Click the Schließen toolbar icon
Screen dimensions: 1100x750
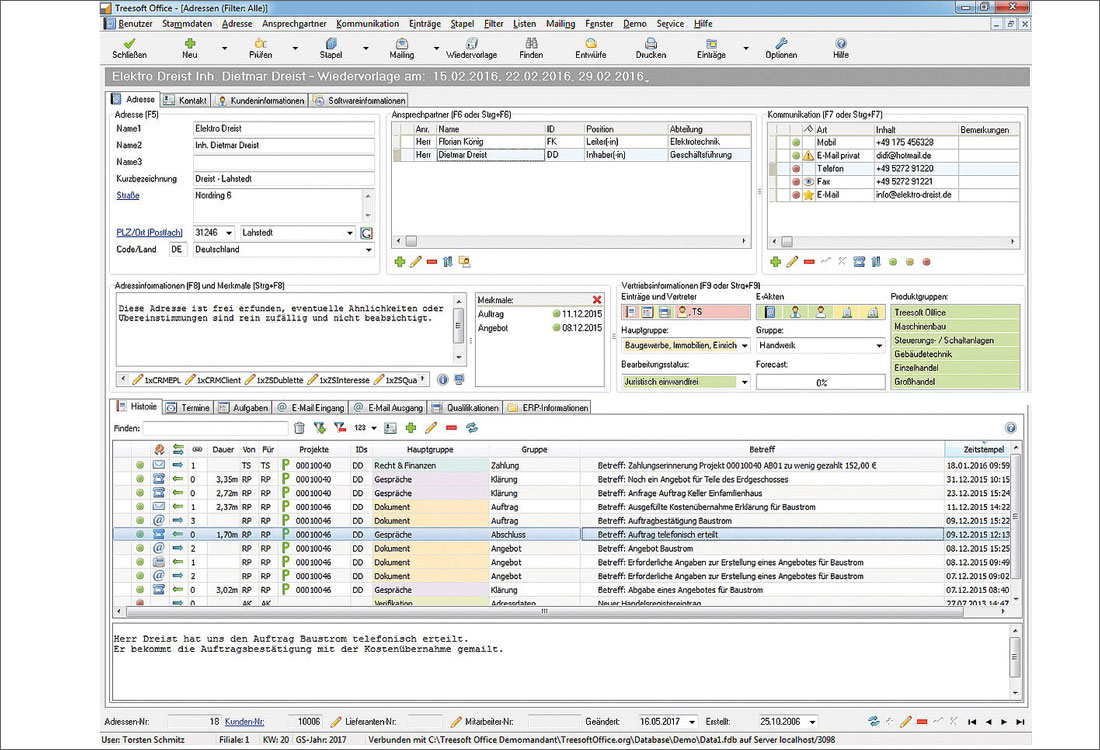(130, 44)
